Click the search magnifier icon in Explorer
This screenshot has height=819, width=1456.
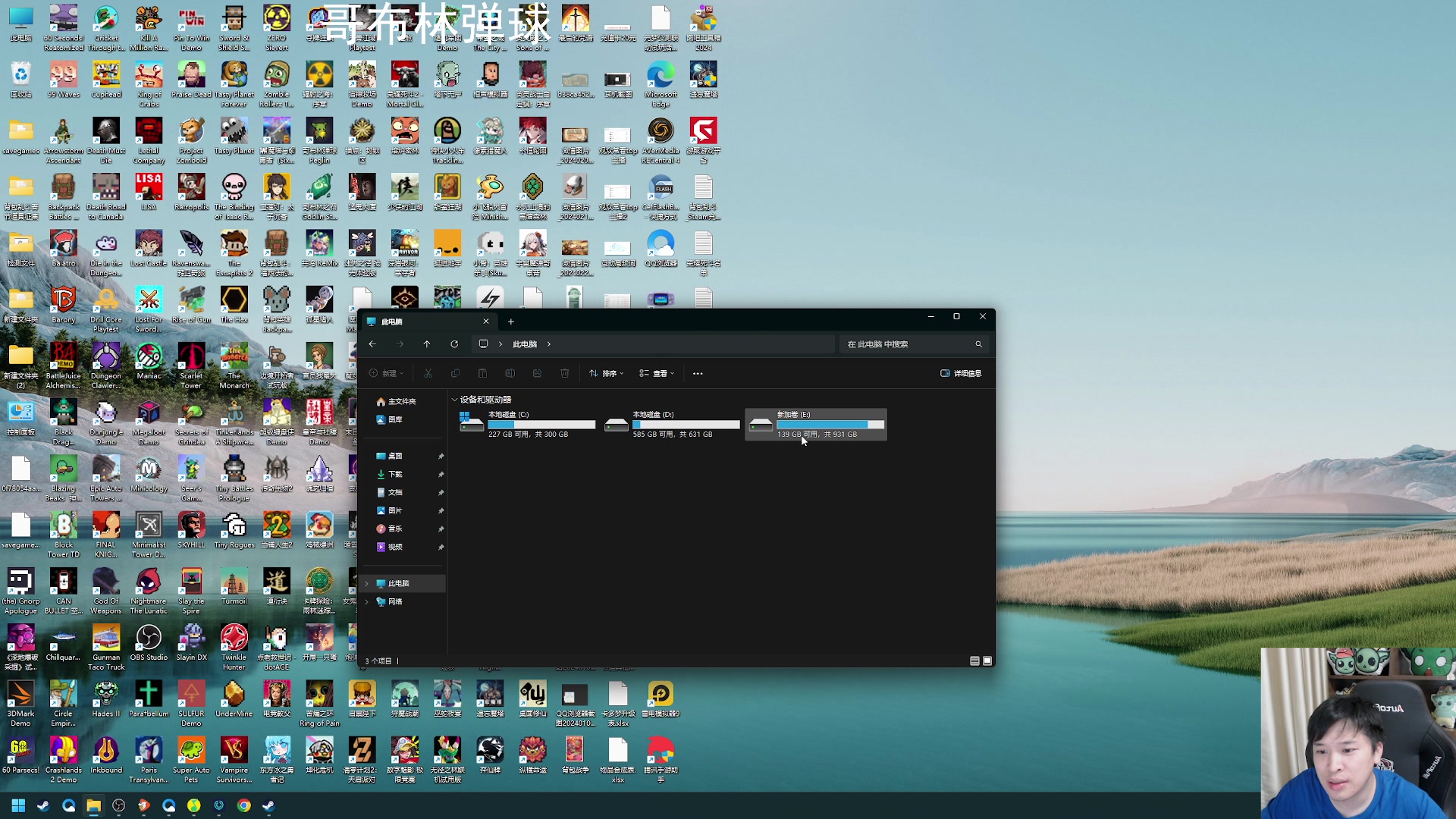point(978,344)
